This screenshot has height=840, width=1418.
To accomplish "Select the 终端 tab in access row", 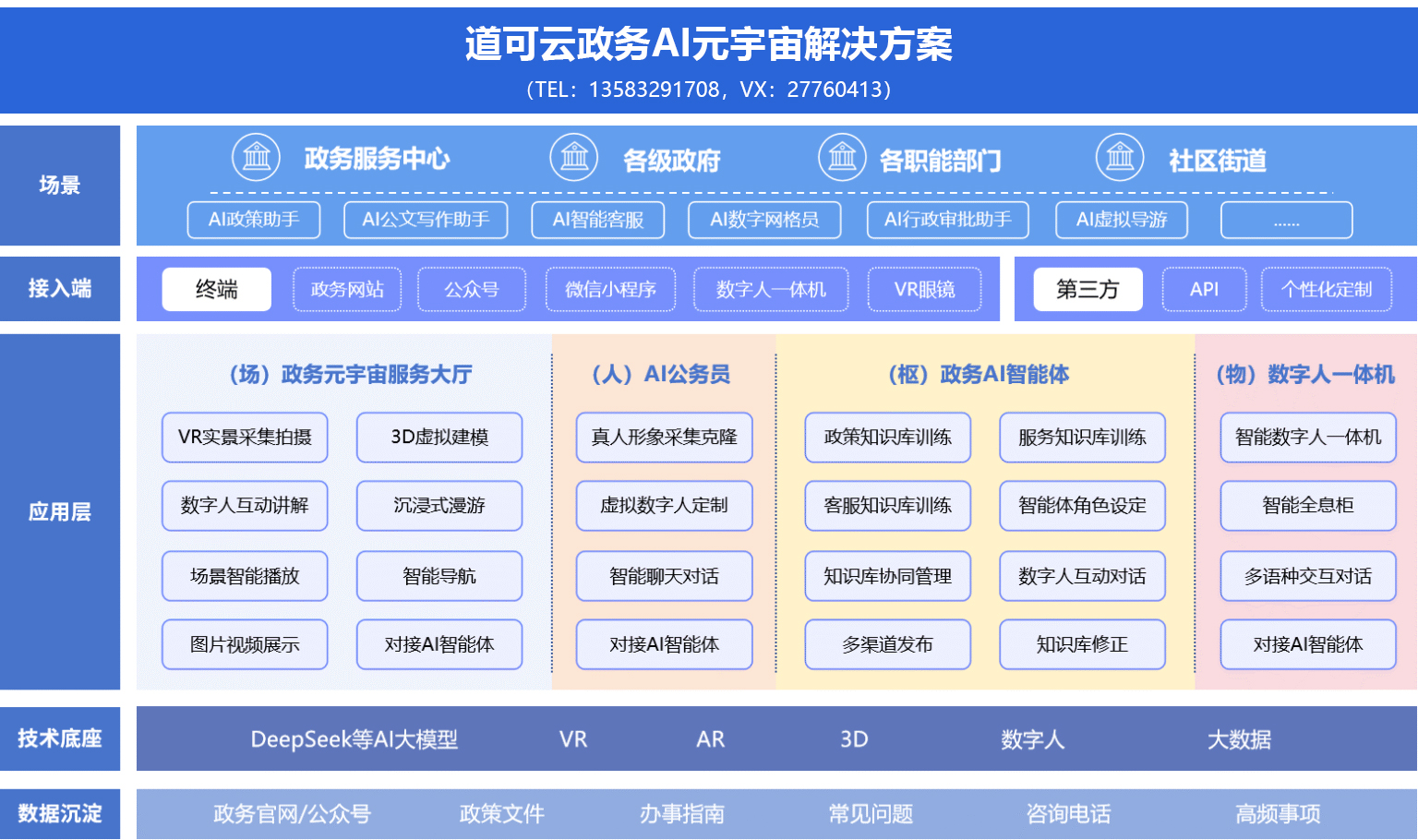I will [217, 290].
